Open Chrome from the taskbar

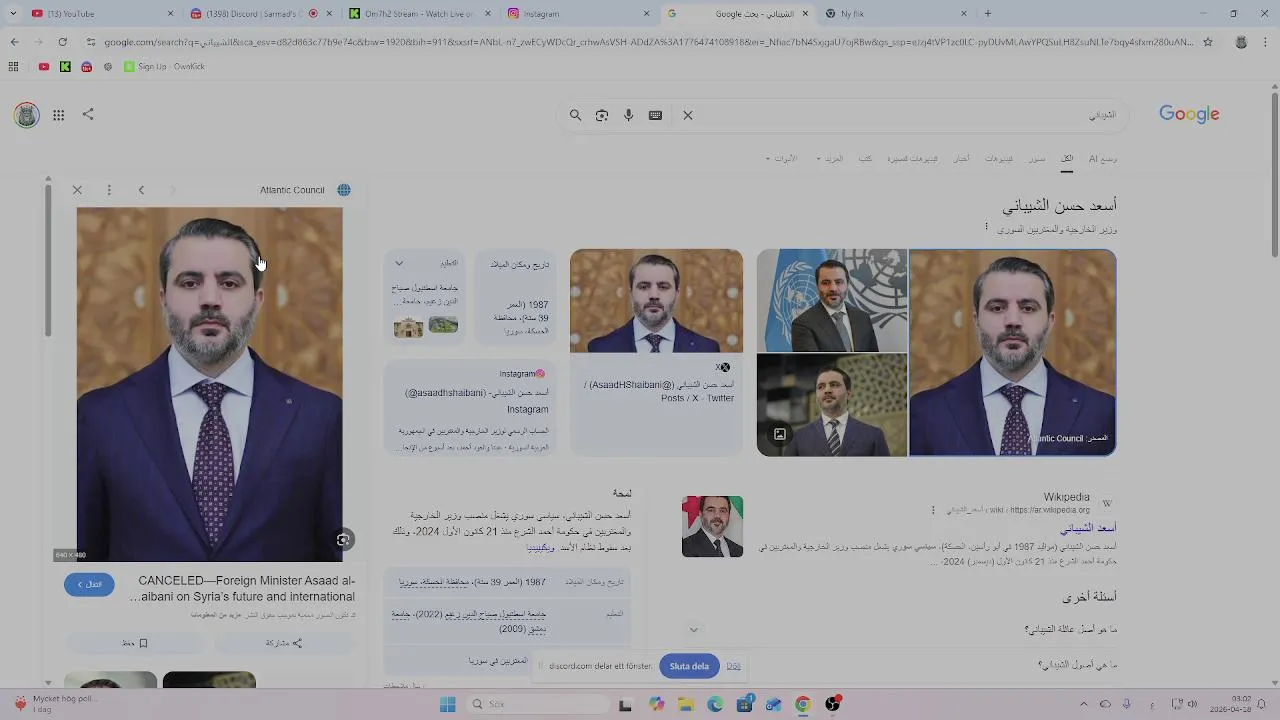point(802,705)
